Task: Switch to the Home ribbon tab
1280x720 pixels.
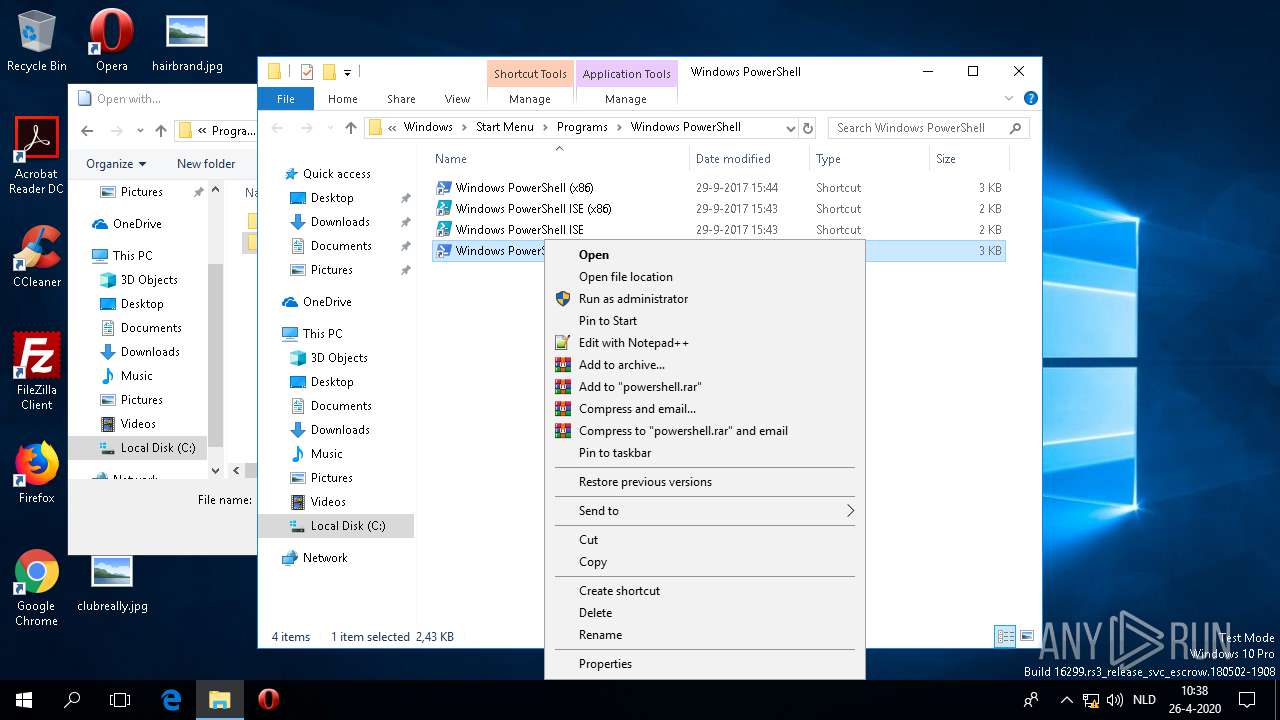Action: (x=343, y=99)
